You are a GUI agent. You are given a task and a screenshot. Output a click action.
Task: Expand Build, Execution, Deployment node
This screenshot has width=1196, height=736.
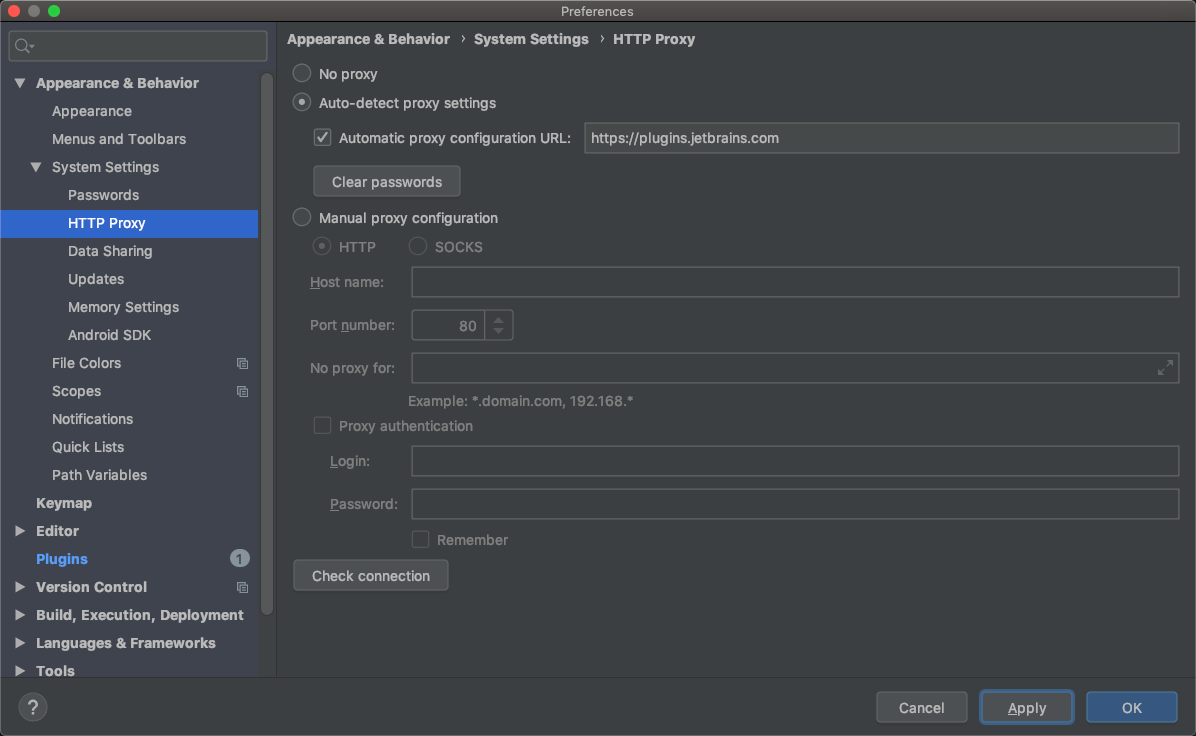(20, 615)
